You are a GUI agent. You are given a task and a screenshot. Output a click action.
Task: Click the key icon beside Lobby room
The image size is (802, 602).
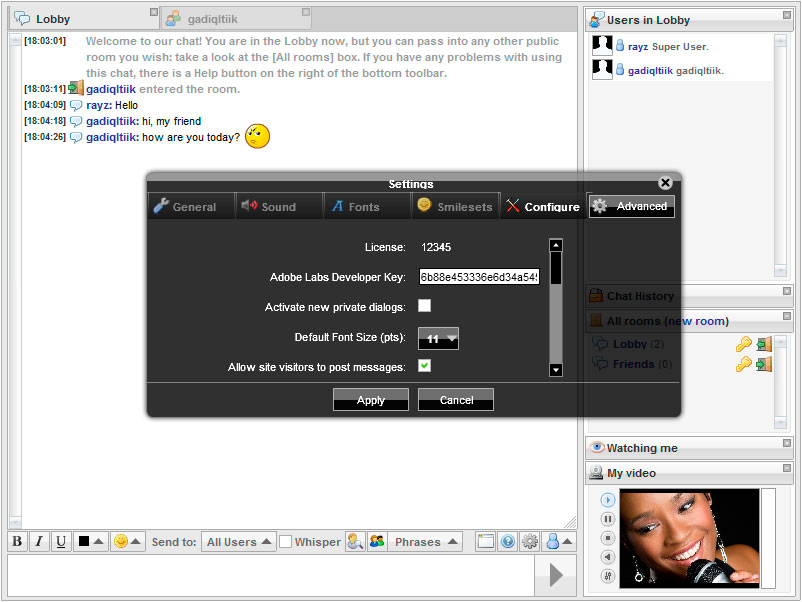click(x=743, y=345)
